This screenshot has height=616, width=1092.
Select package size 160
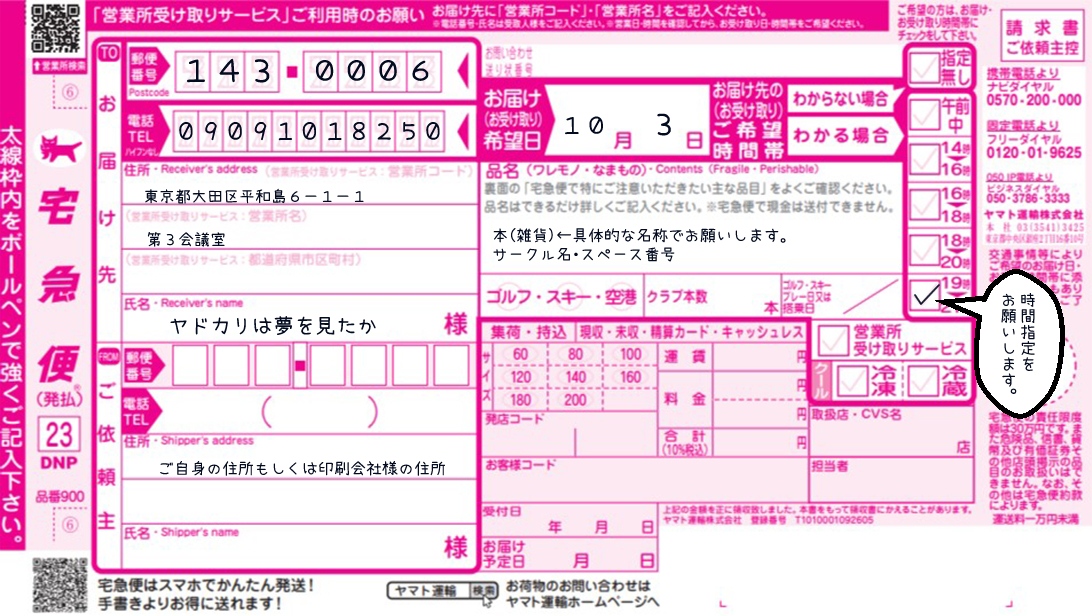[x=630, y=377]
